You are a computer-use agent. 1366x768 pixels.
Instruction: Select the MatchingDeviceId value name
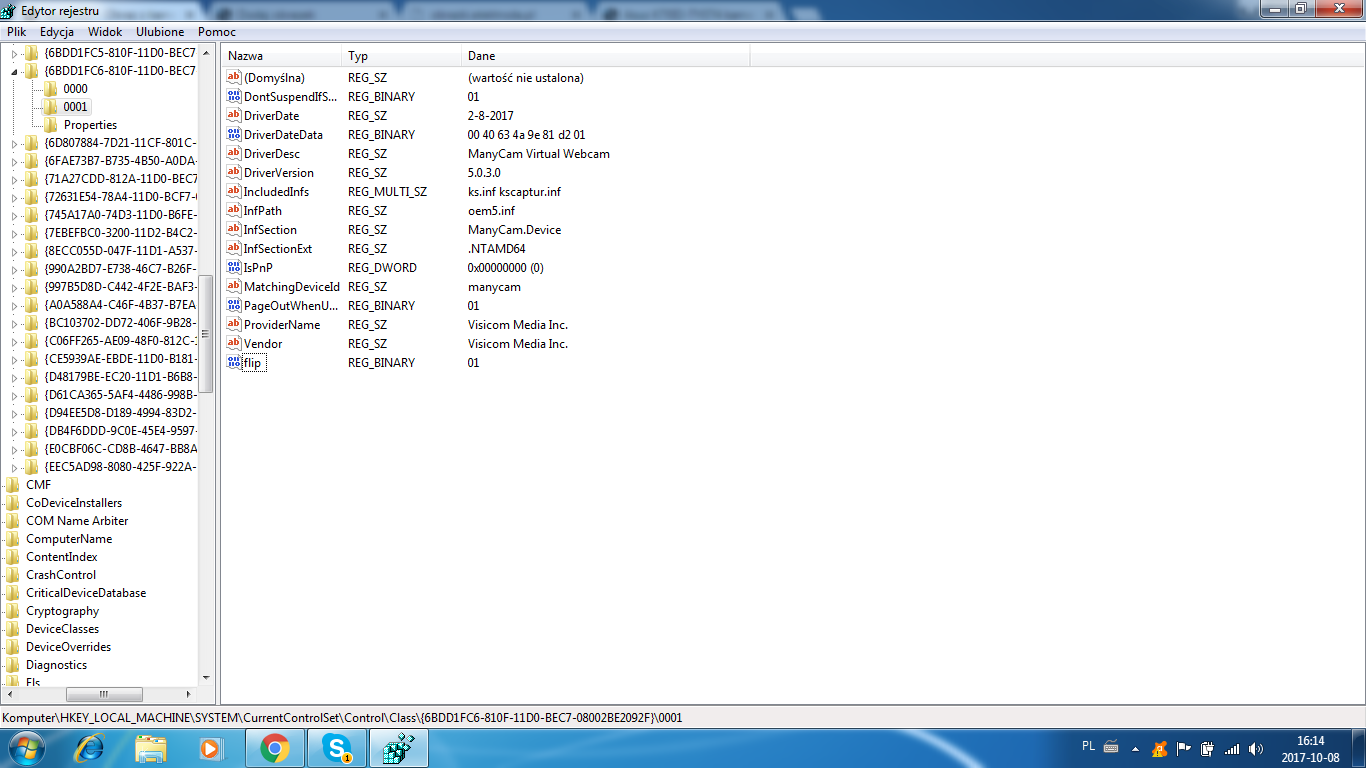[x=292, y=287]
